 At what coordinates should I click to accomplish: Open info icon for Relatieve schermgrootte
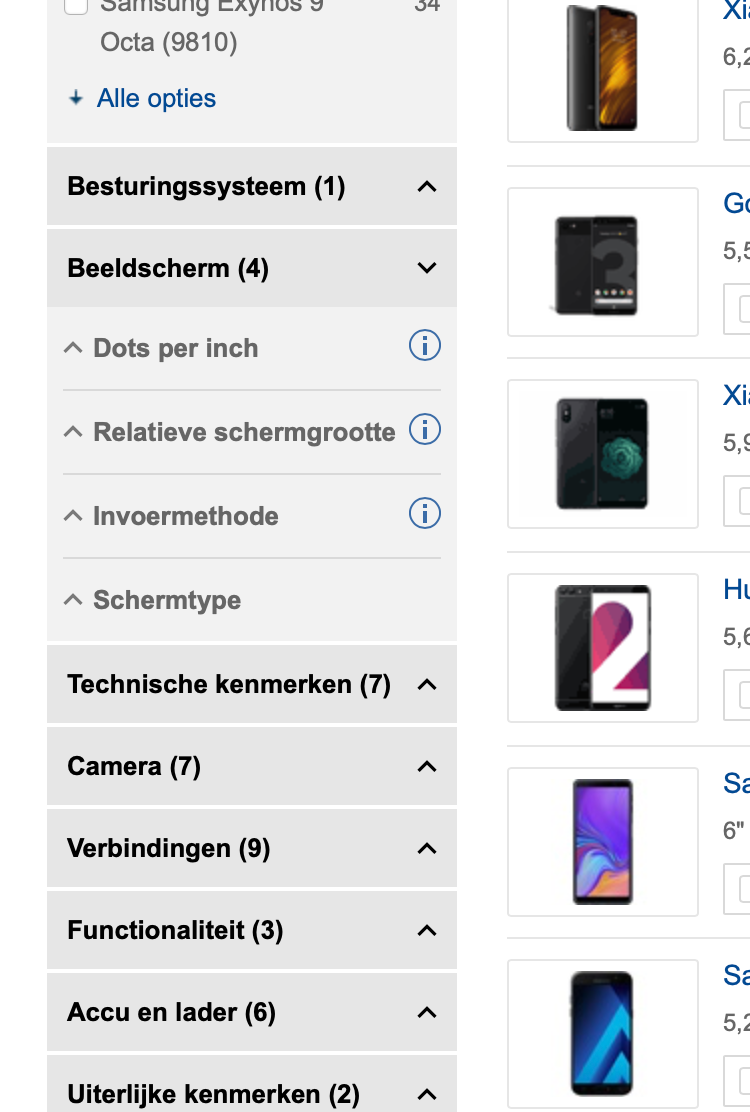click(x=425, y=430)
